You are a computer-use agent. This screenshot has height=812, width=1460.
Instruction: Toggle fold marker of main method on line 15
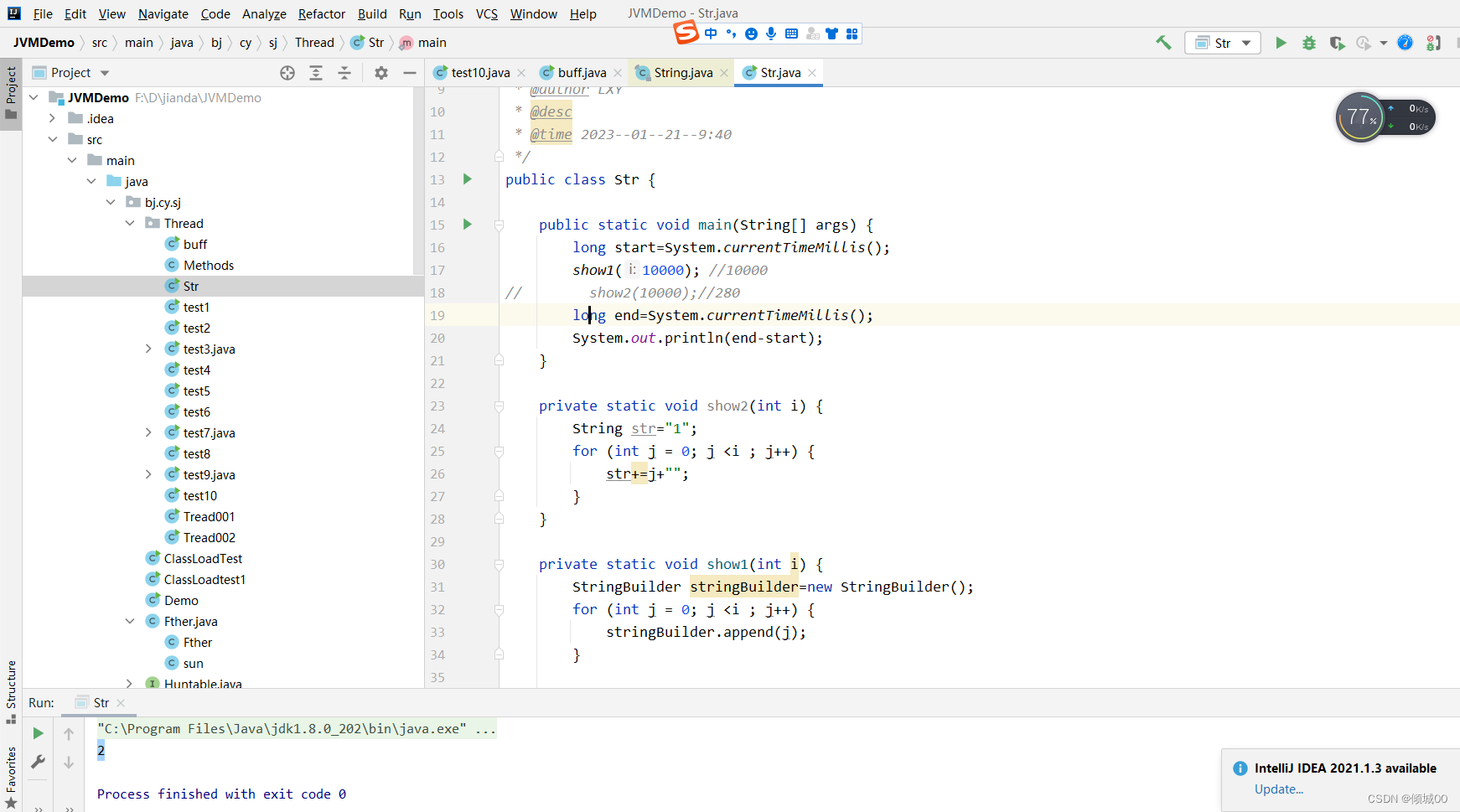click(499, 225)
